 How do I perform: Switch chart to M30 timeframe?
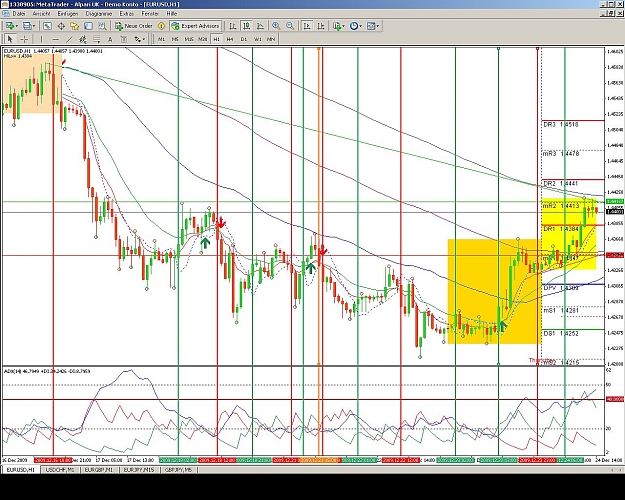click(202, 39)
